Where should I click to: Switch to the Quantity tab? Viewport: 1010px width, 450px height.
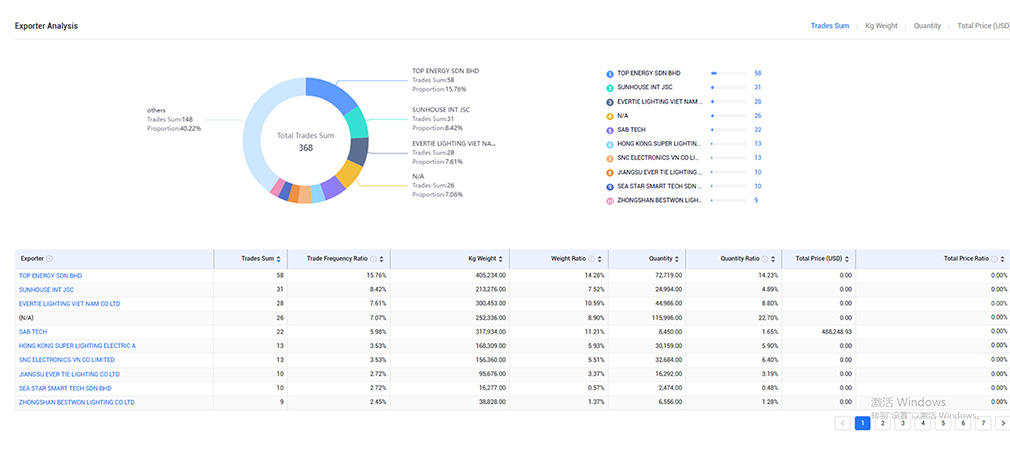click(927, 26)
